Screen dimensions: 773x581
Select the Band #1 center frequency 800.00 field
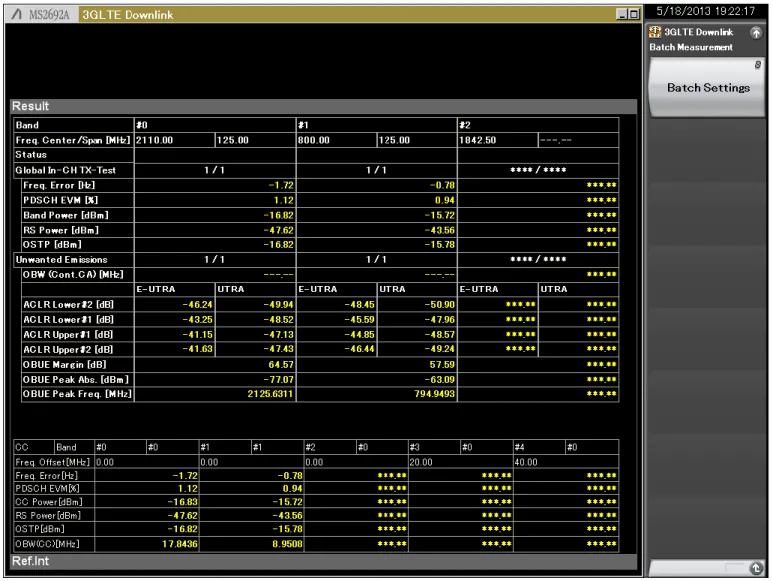click(336, 140)
